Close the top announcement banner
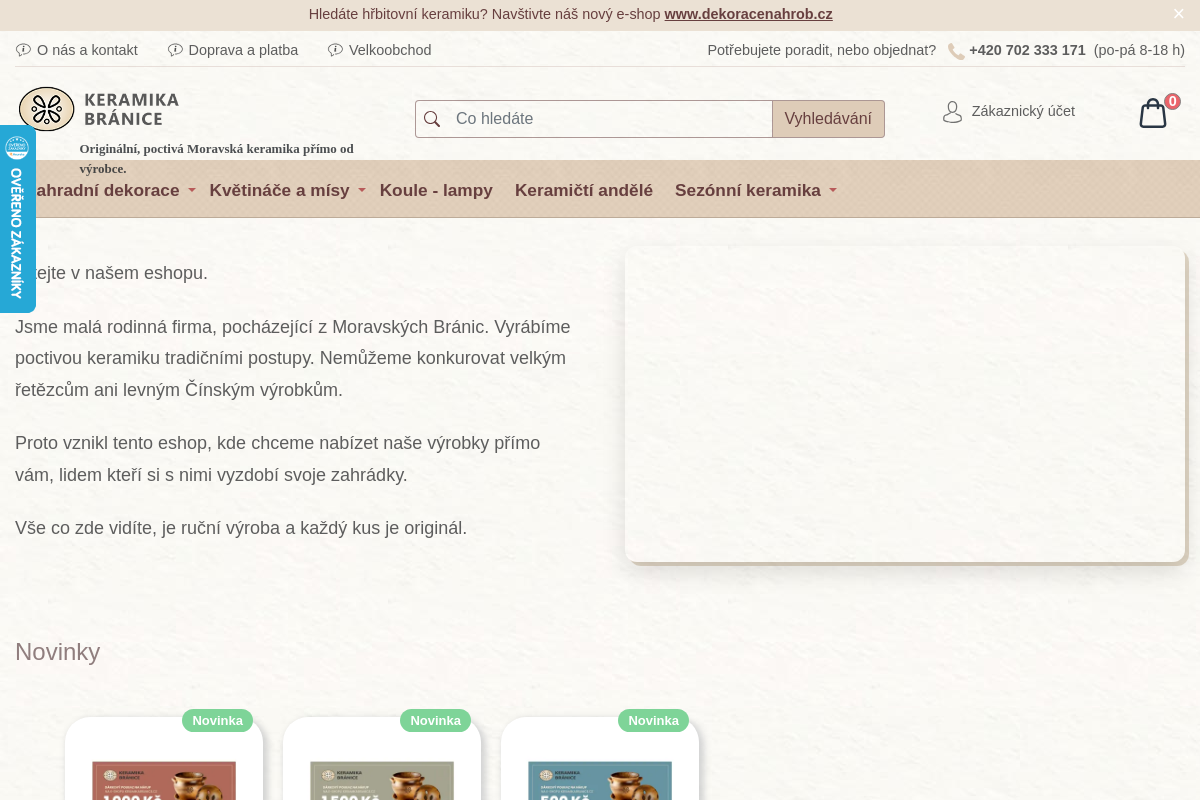 (1178, 14)
